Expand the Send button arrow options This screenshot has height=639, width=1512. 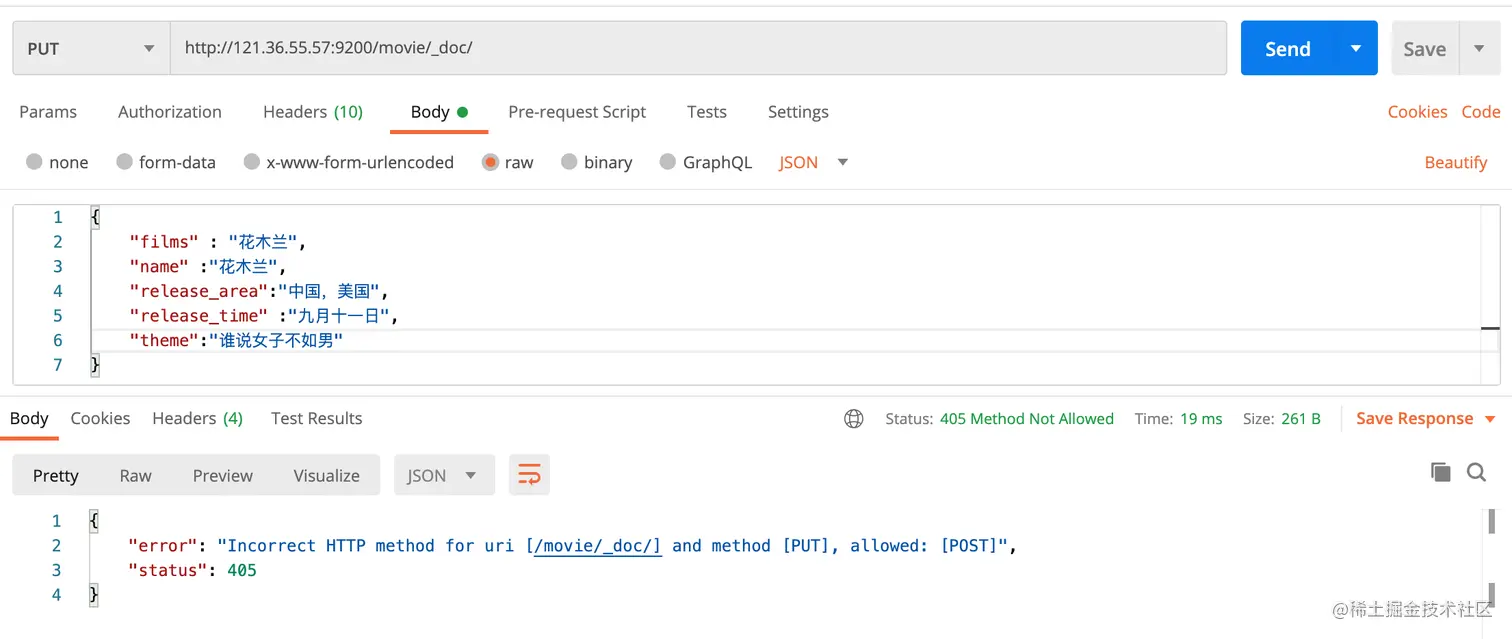click(x=1356, y=48)
